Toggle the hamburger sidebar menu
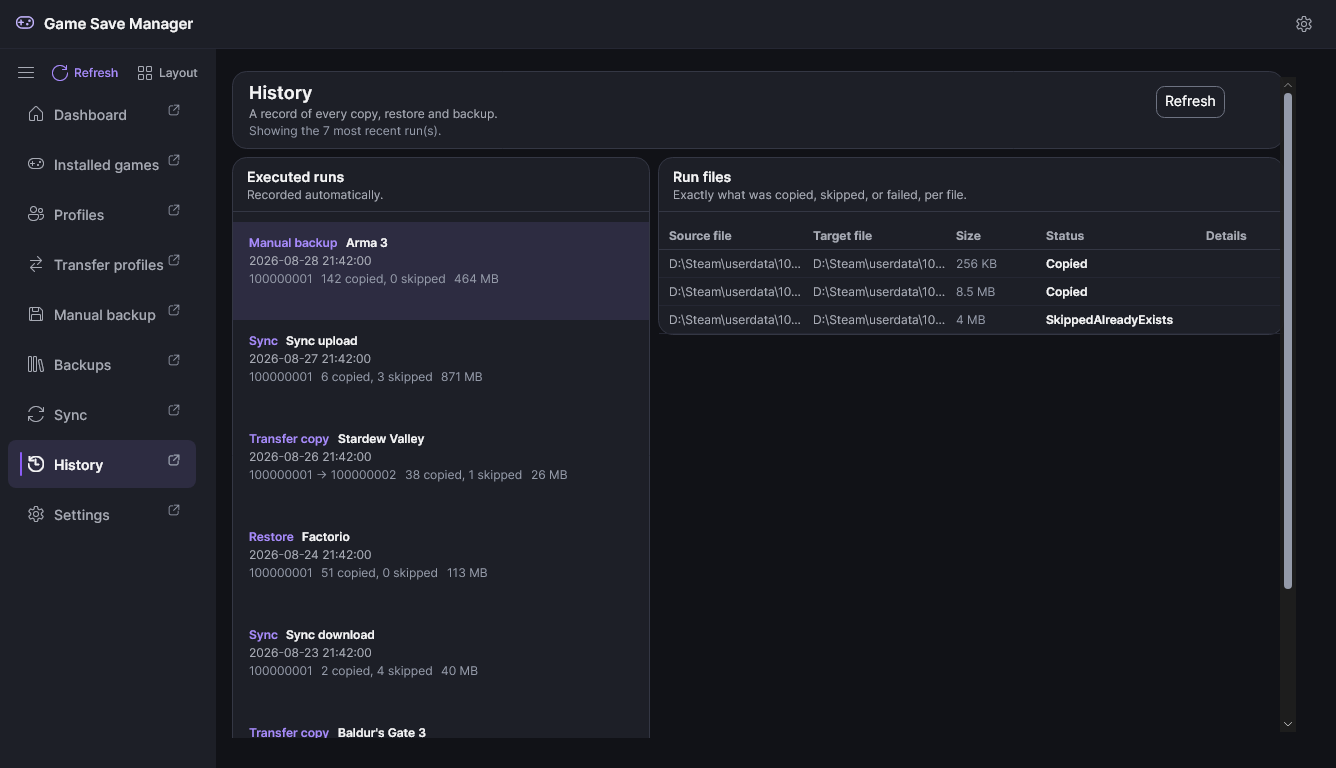Image resolution: width=1336 pixels, height=768 pixels. click(x=26, y=73)
